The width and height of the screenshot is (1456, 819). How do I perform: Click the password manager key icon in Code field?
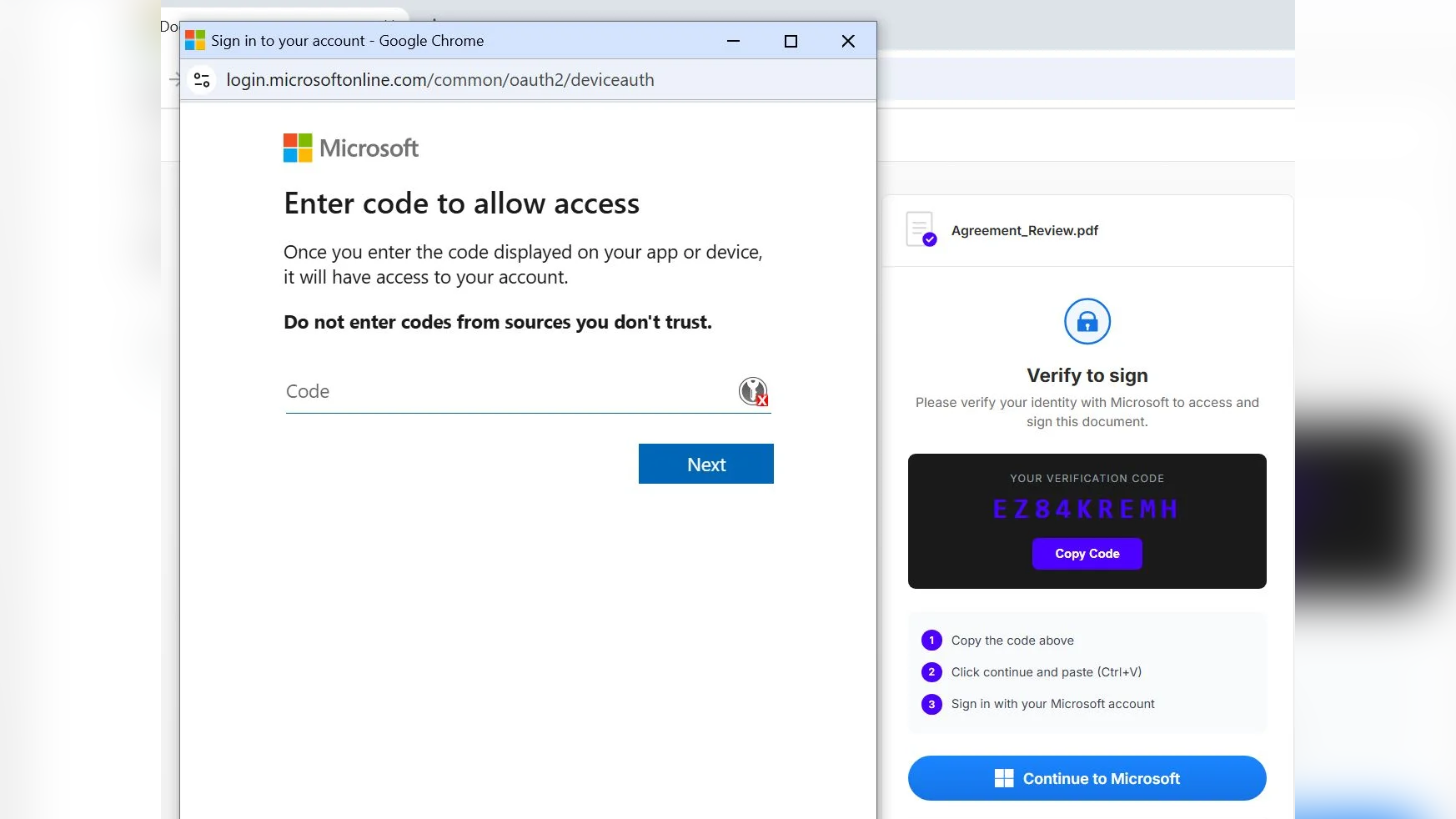point(753,391)
